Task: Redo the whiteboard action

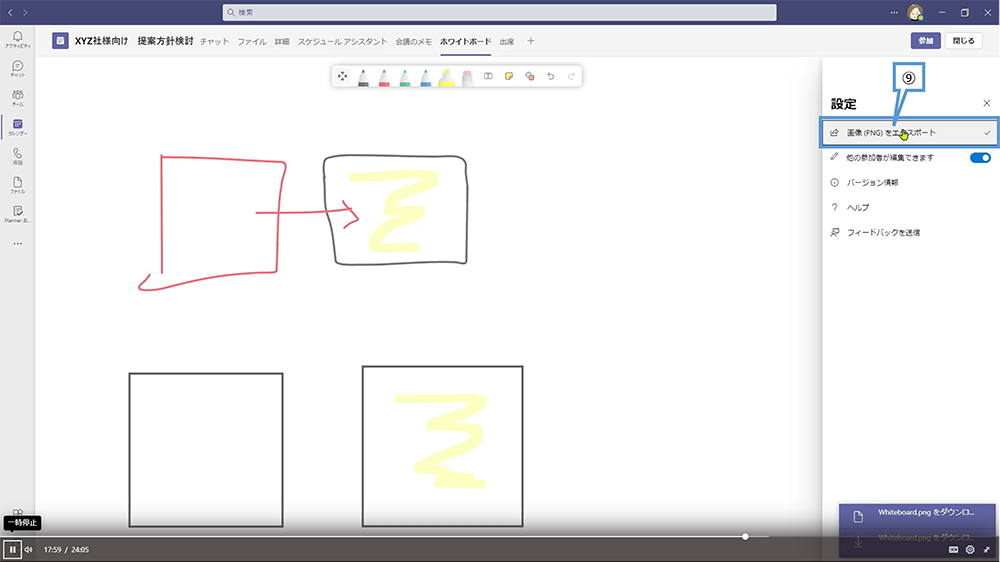Action: (571, 76)
